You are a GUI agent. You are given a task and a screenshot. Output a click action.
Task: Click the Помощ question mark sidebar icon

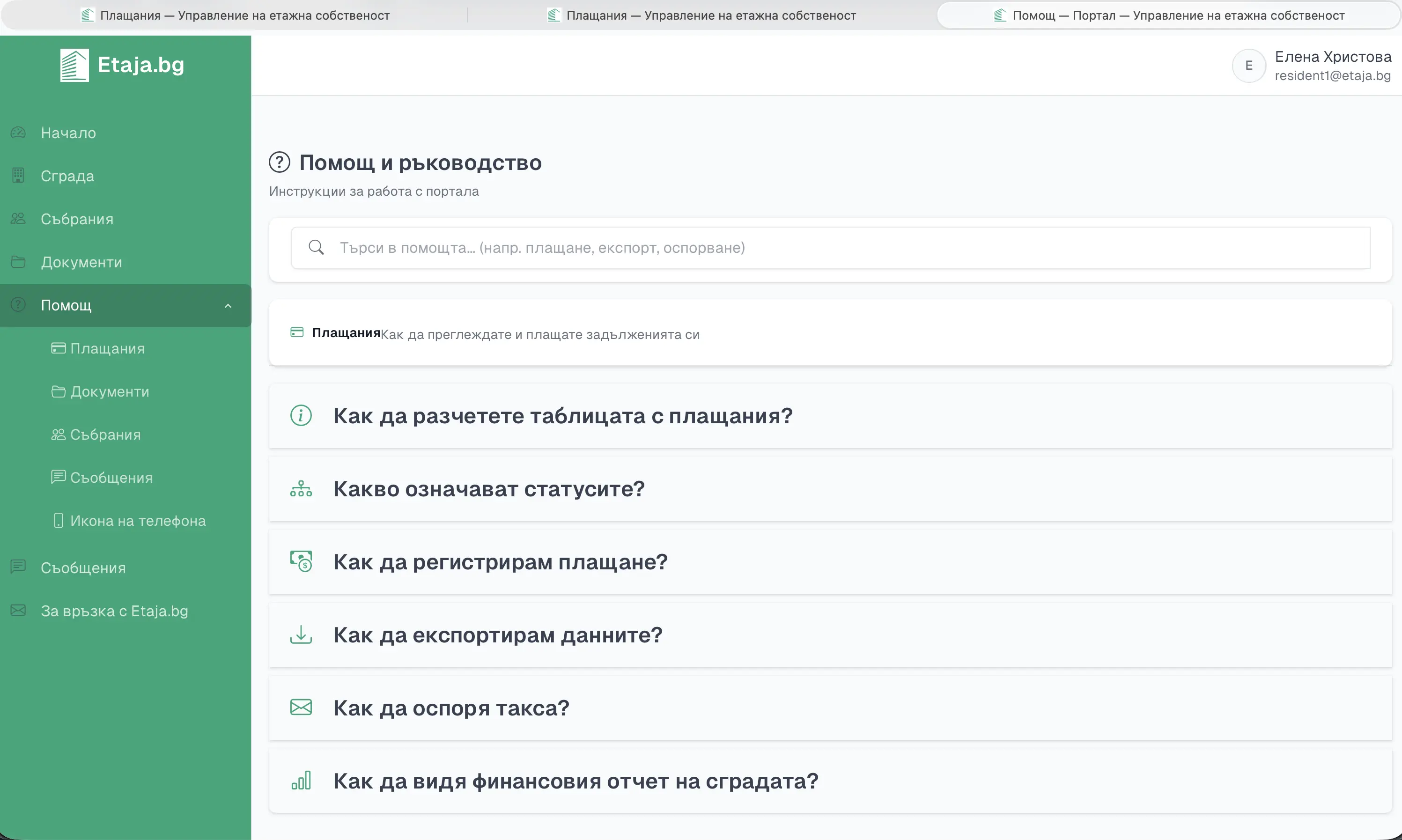18,304
